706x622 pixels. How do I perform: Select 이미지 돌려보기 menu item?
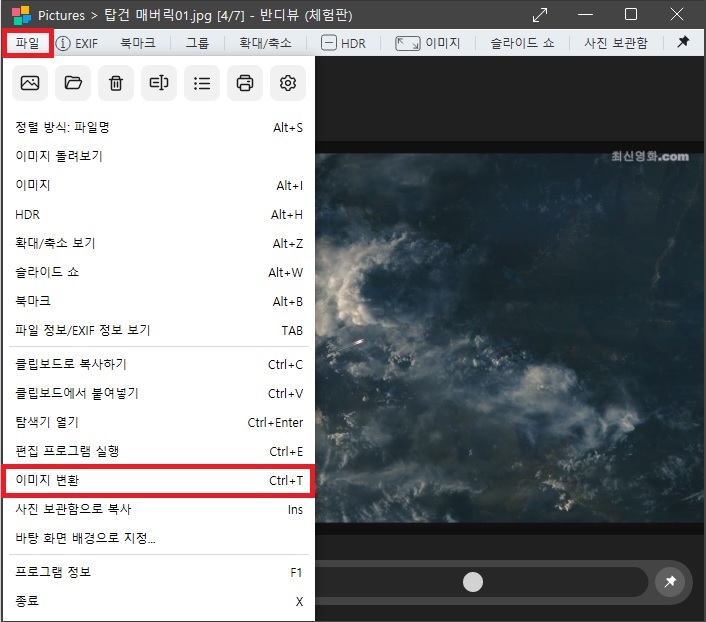[x=158, y=156]
